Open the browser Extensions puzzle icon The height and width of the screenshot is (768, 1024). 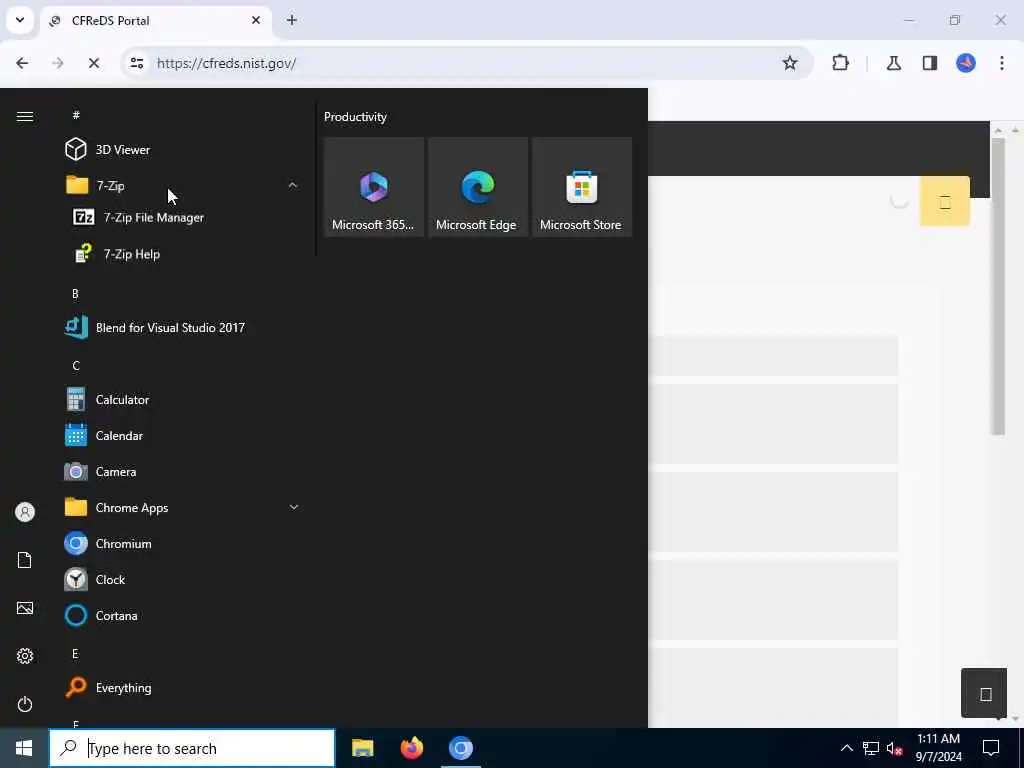840,63
